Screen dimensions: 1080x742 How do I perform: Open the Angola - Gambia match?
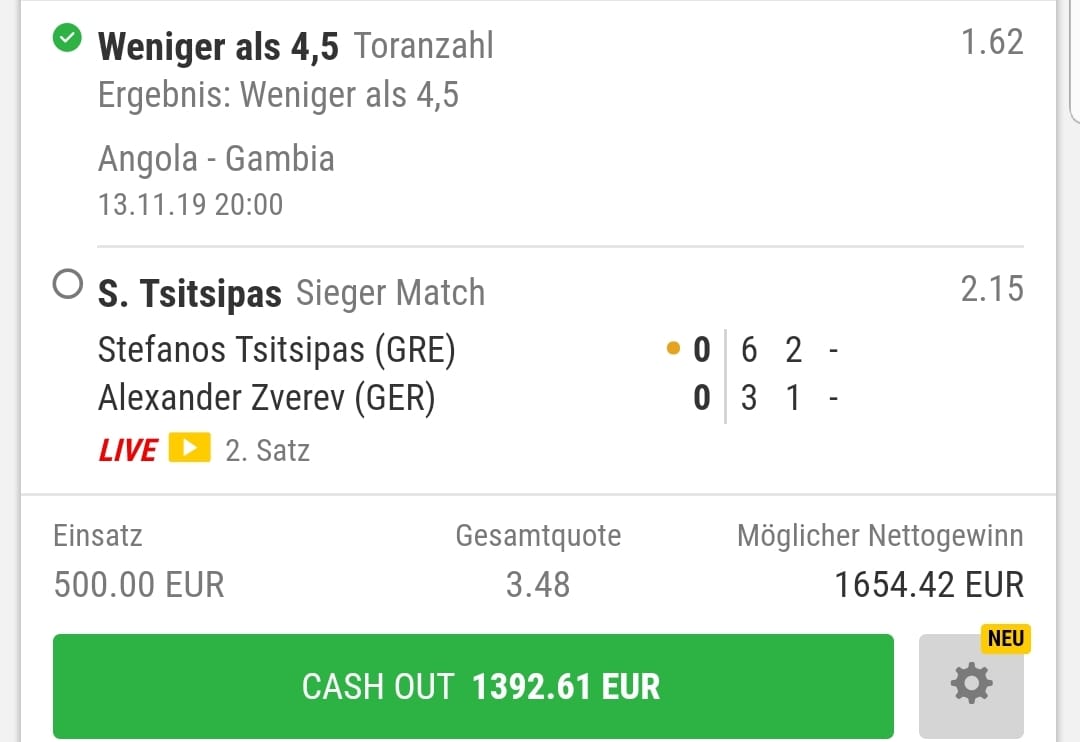coord(216,159)
